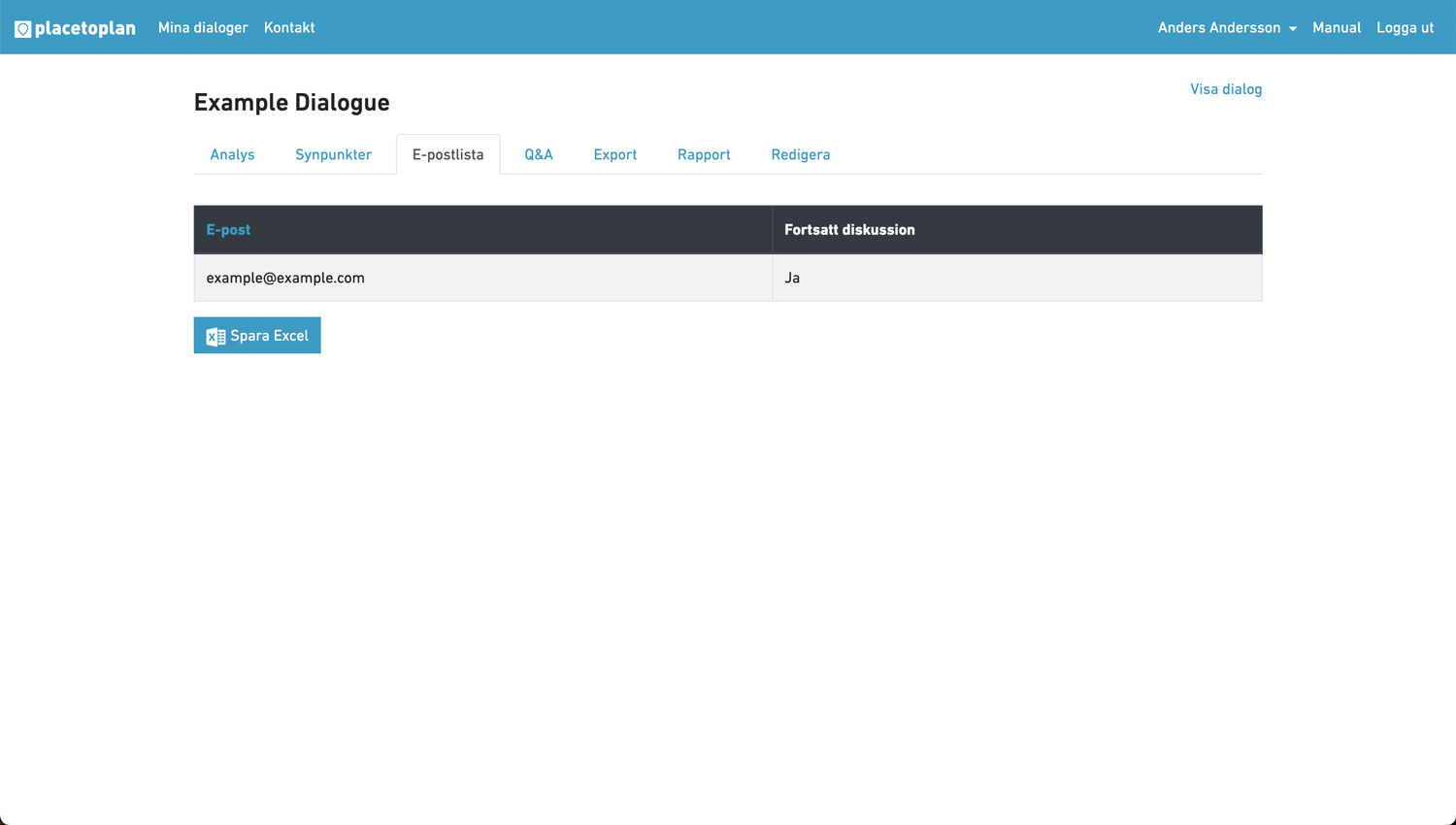
Task: Open the dropdown arrow next to Anders Andersson
Action: click(x=1293, y=28)
